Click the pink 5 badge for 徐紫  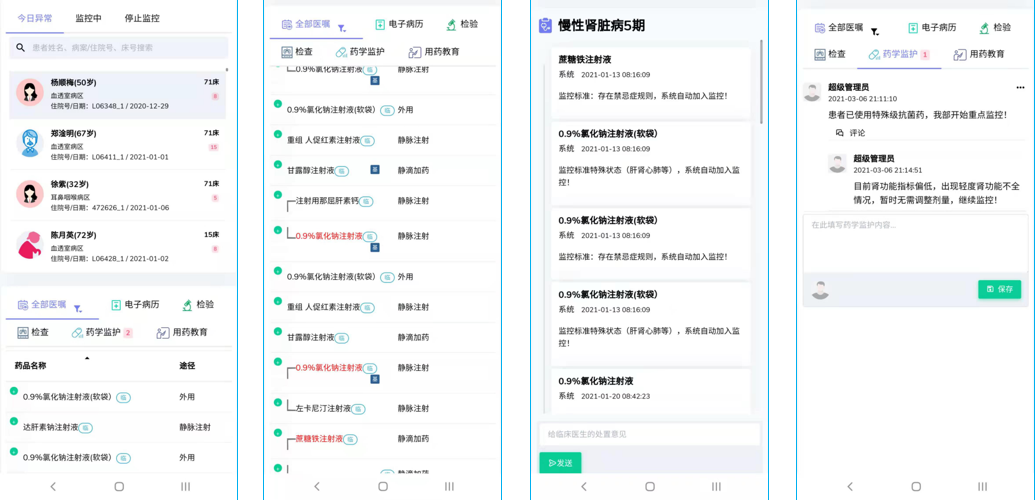(x=215, y=198)
